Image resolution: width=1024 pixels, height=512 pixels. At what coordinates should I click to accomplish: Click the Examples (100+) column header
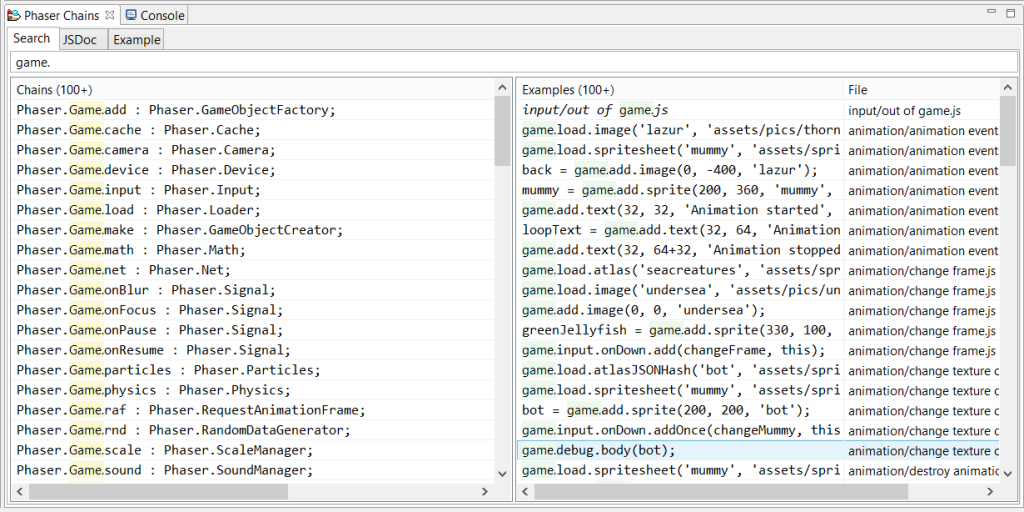click(680, 90)
